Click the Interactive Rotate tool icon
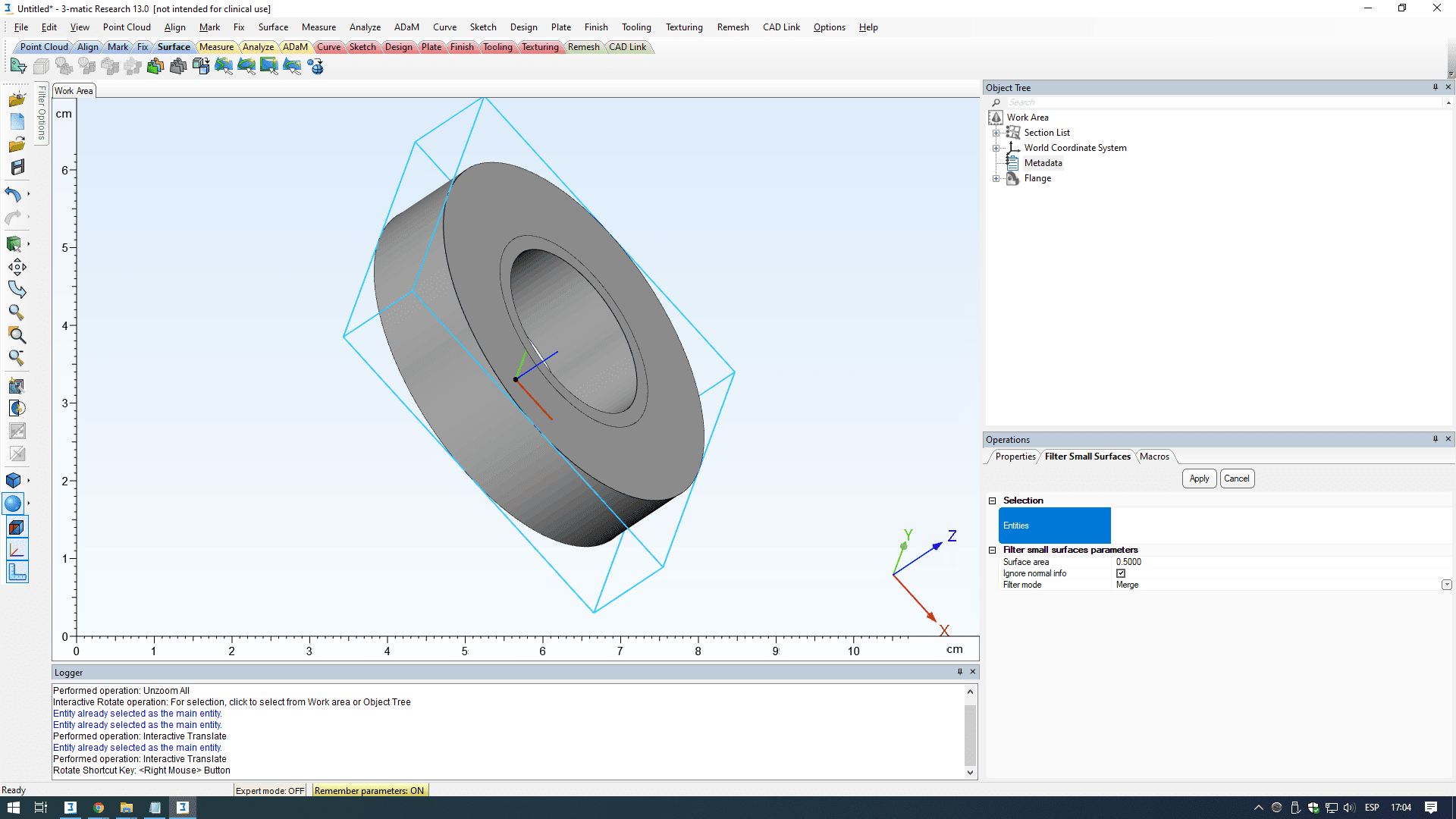 pyautogui.click(x=17, y=290)
